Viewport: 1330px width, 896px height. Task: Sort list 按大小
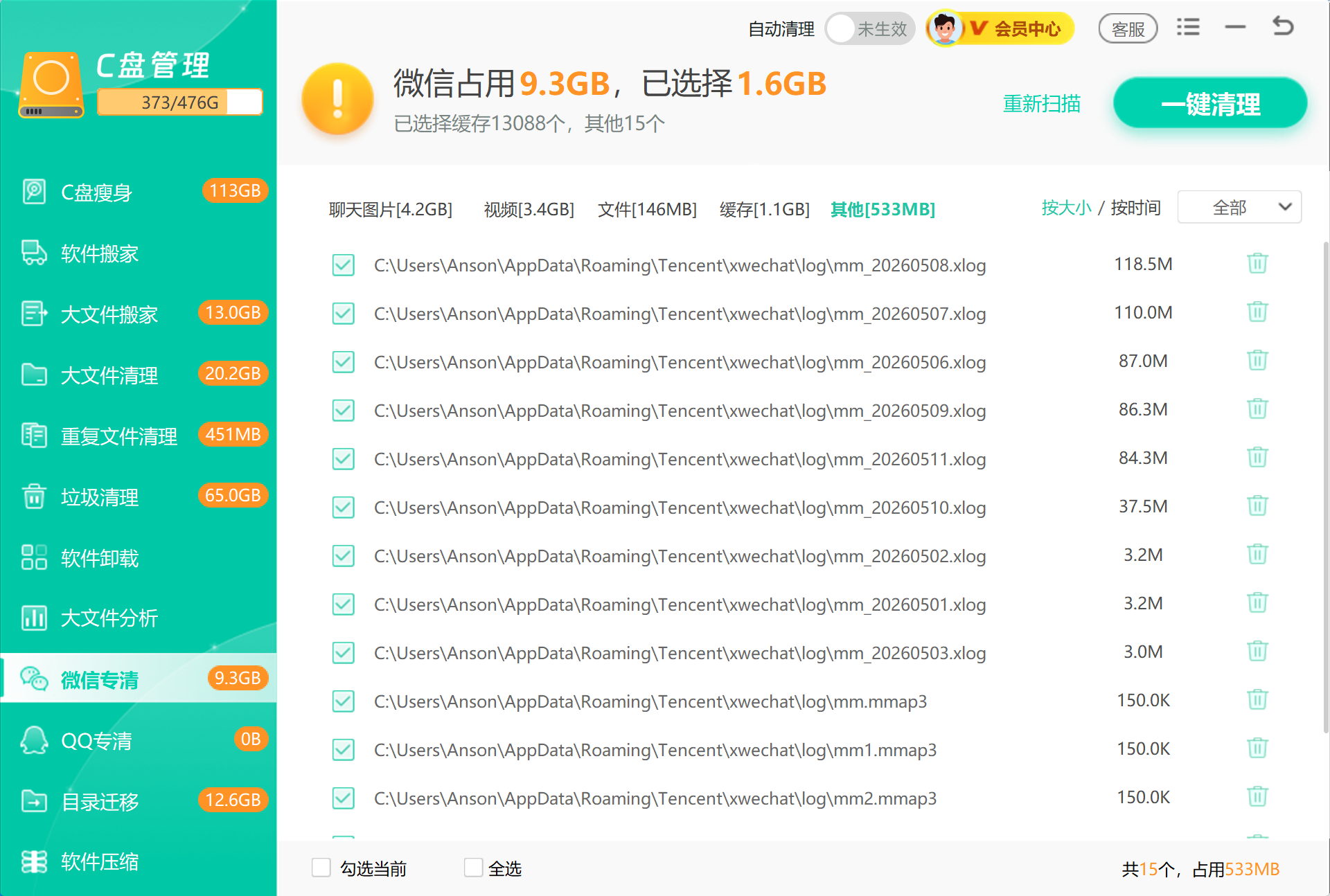(x=1066, y=208)
